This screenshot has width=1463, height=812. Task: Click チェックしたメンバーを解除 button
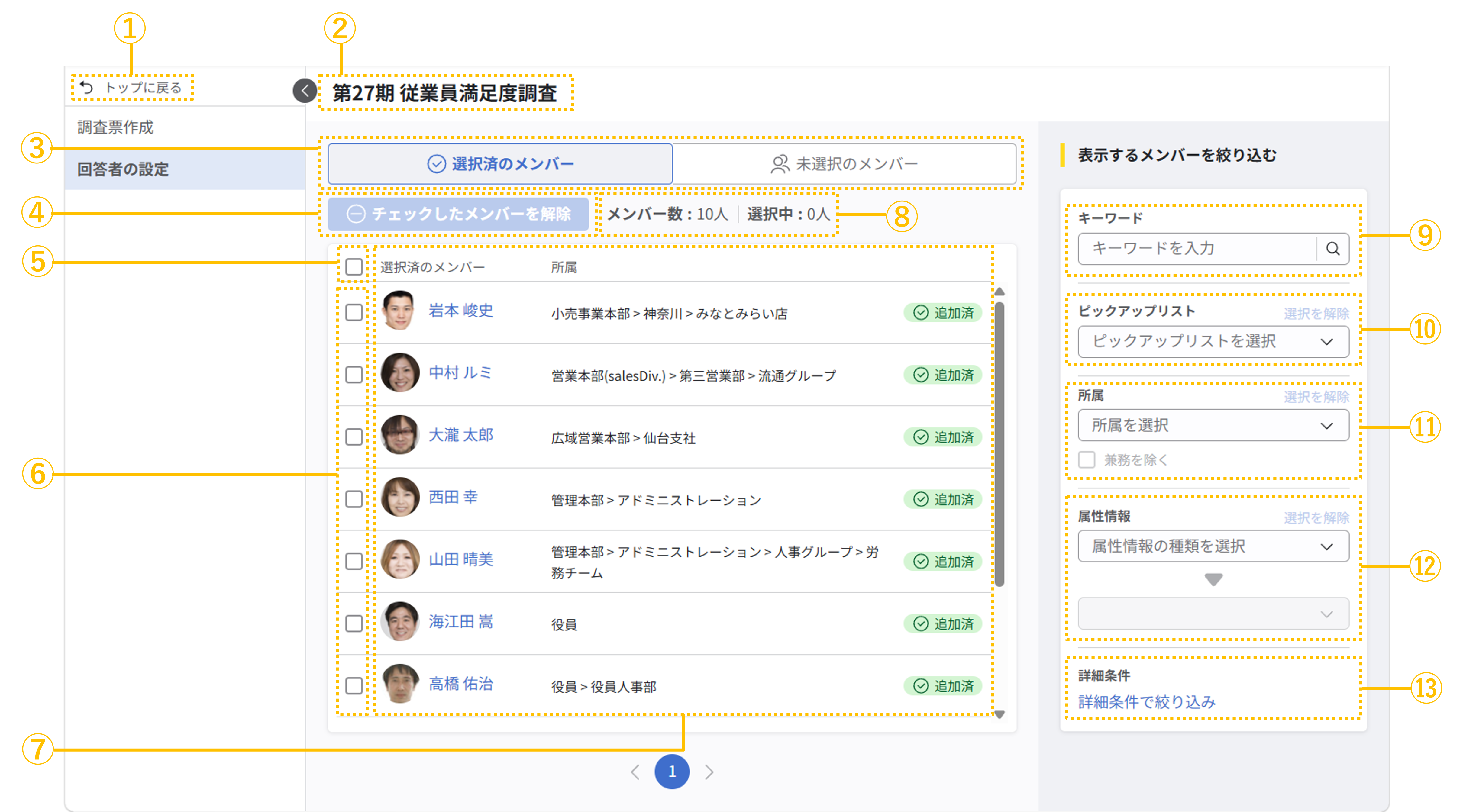point(458,214)
